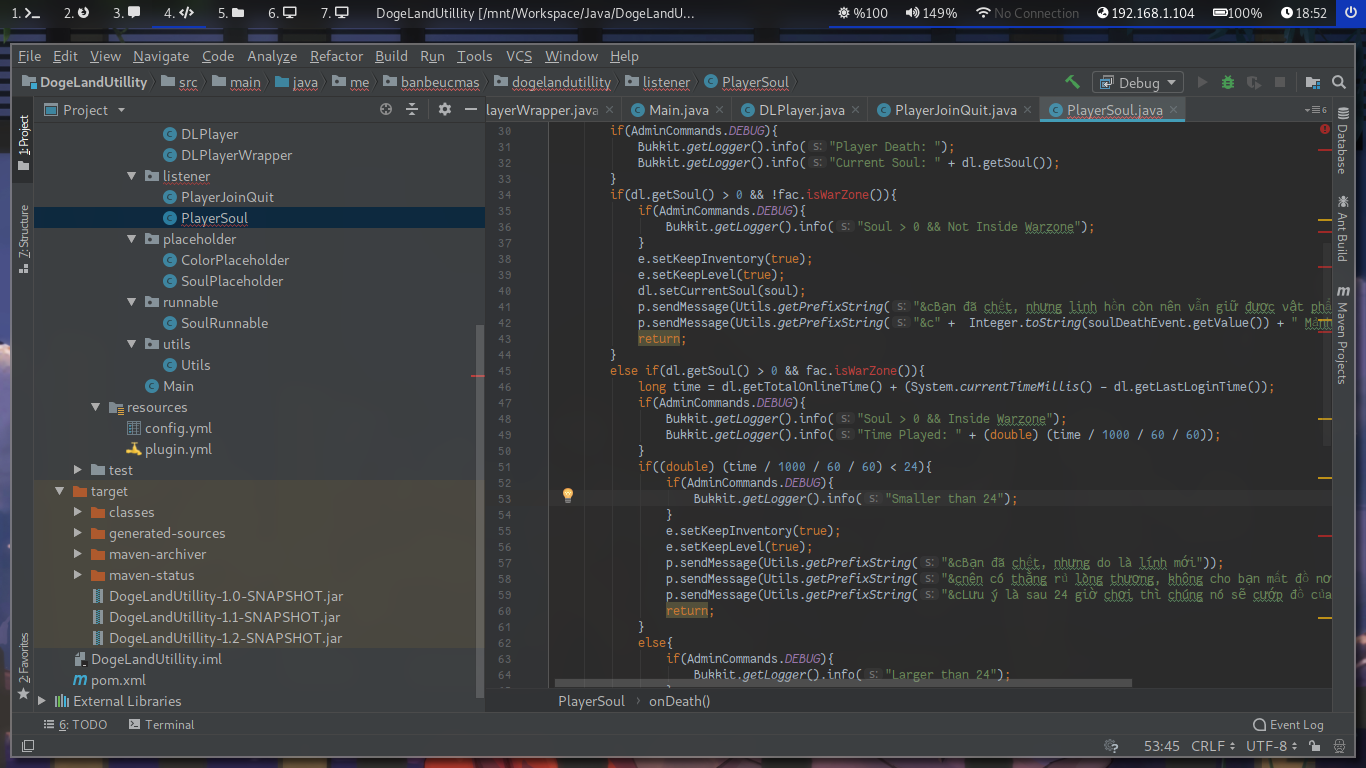
Task: Switch to the DLPlayer.java tab
Action: (801, 110)
